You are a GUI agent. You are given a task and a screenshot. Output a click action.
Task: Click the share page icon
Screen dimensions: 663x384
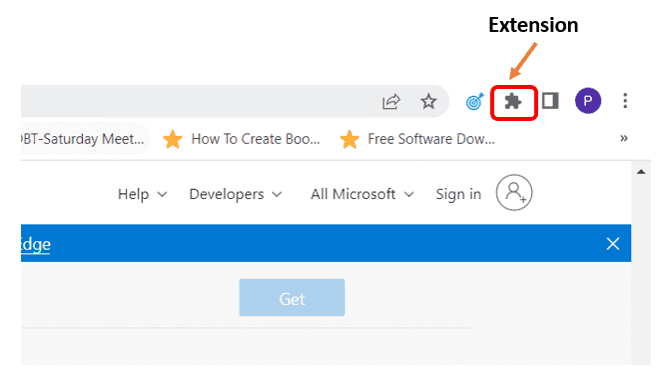[391, 101]
